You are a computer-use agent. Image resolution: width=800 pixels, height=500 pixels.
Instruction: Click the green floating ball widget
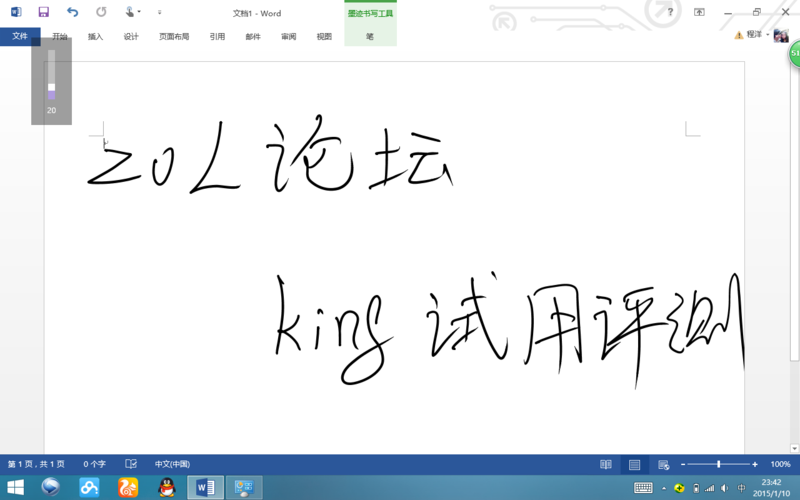pyautogui.click(x=795, y=54)
